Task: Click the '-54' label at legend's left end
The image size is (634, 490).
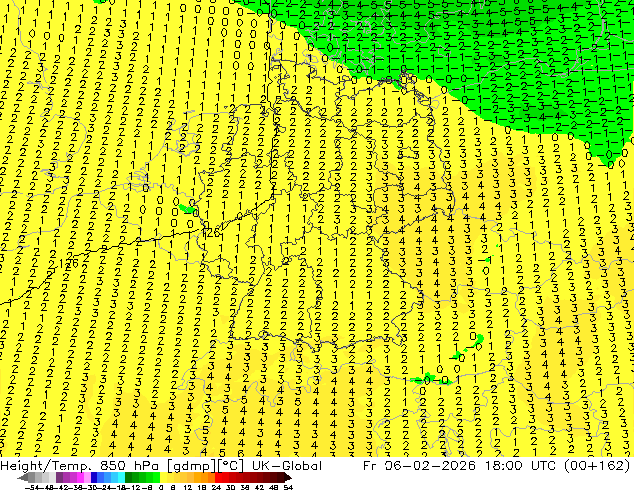Action: 32,487
